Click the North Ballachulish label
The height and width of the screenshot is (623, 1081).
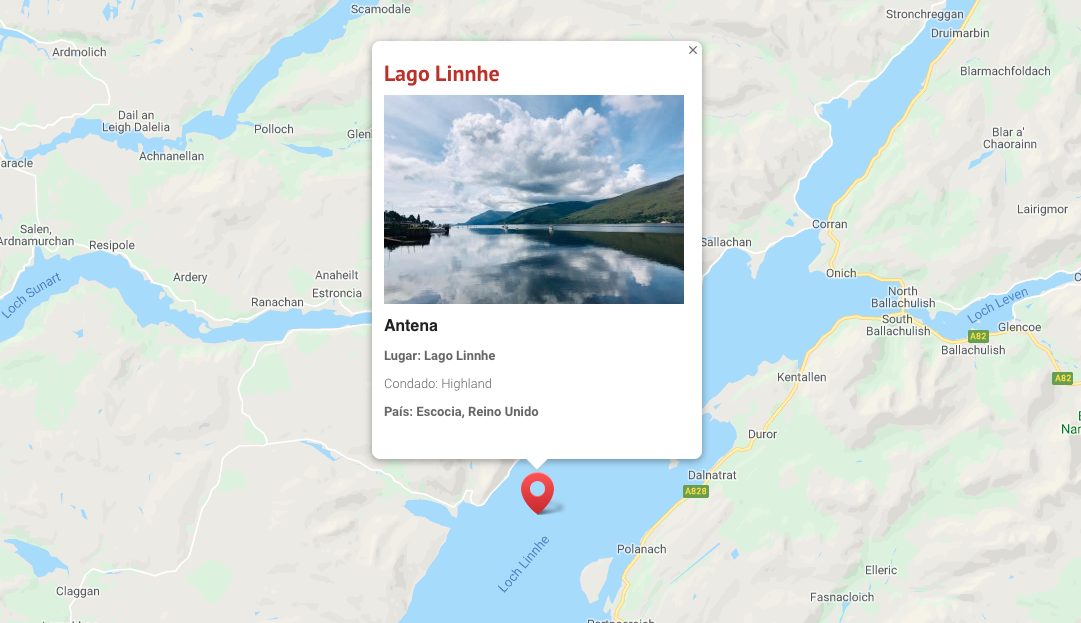[x=902, y=297]
